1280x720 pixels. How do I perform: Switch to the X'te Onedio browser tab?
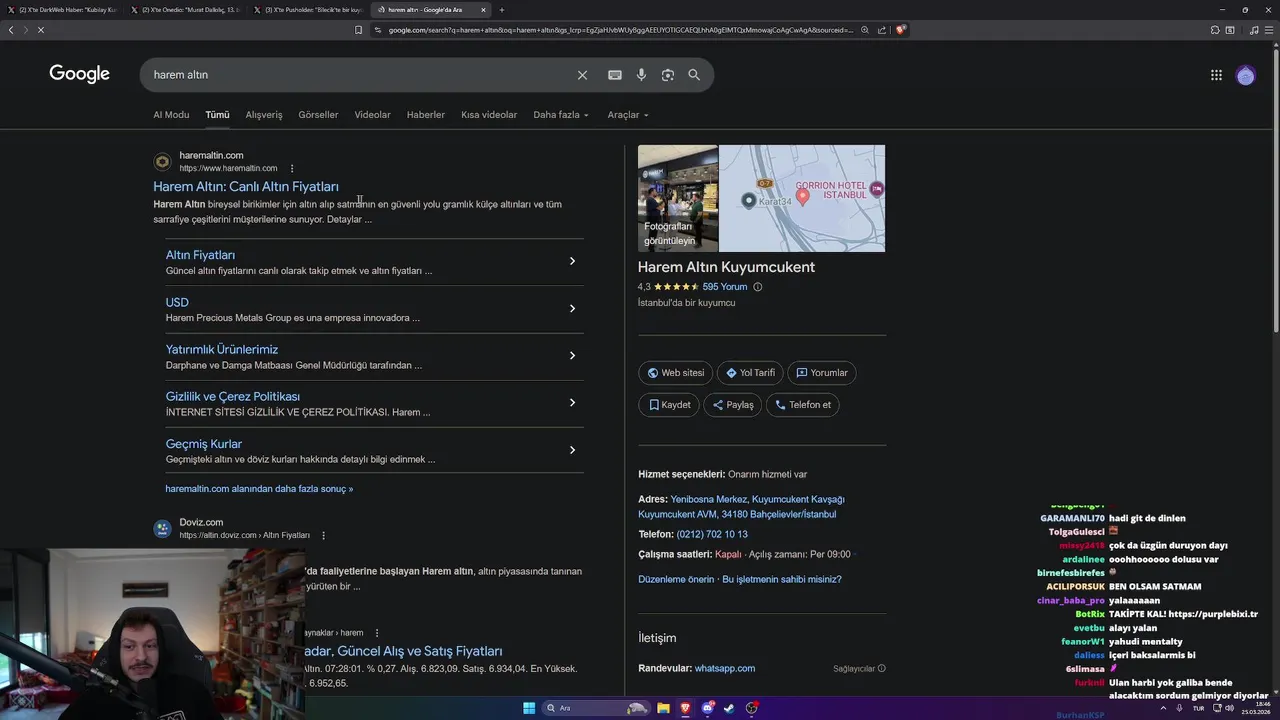tap(185, 10)
